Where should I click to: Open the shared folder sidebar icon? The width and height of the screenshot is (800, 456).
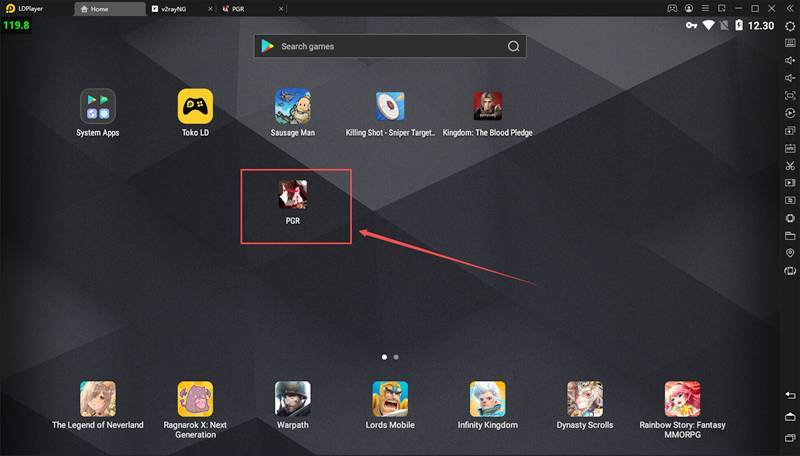pyautogui.click(x=790, y=236)
